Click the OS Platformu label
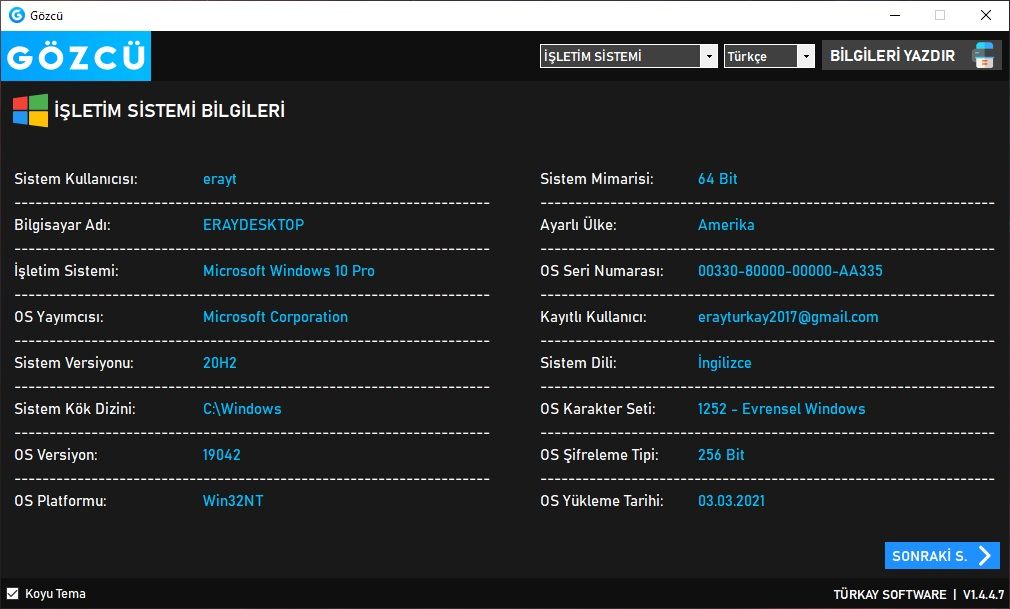 [x=61, y=501]
